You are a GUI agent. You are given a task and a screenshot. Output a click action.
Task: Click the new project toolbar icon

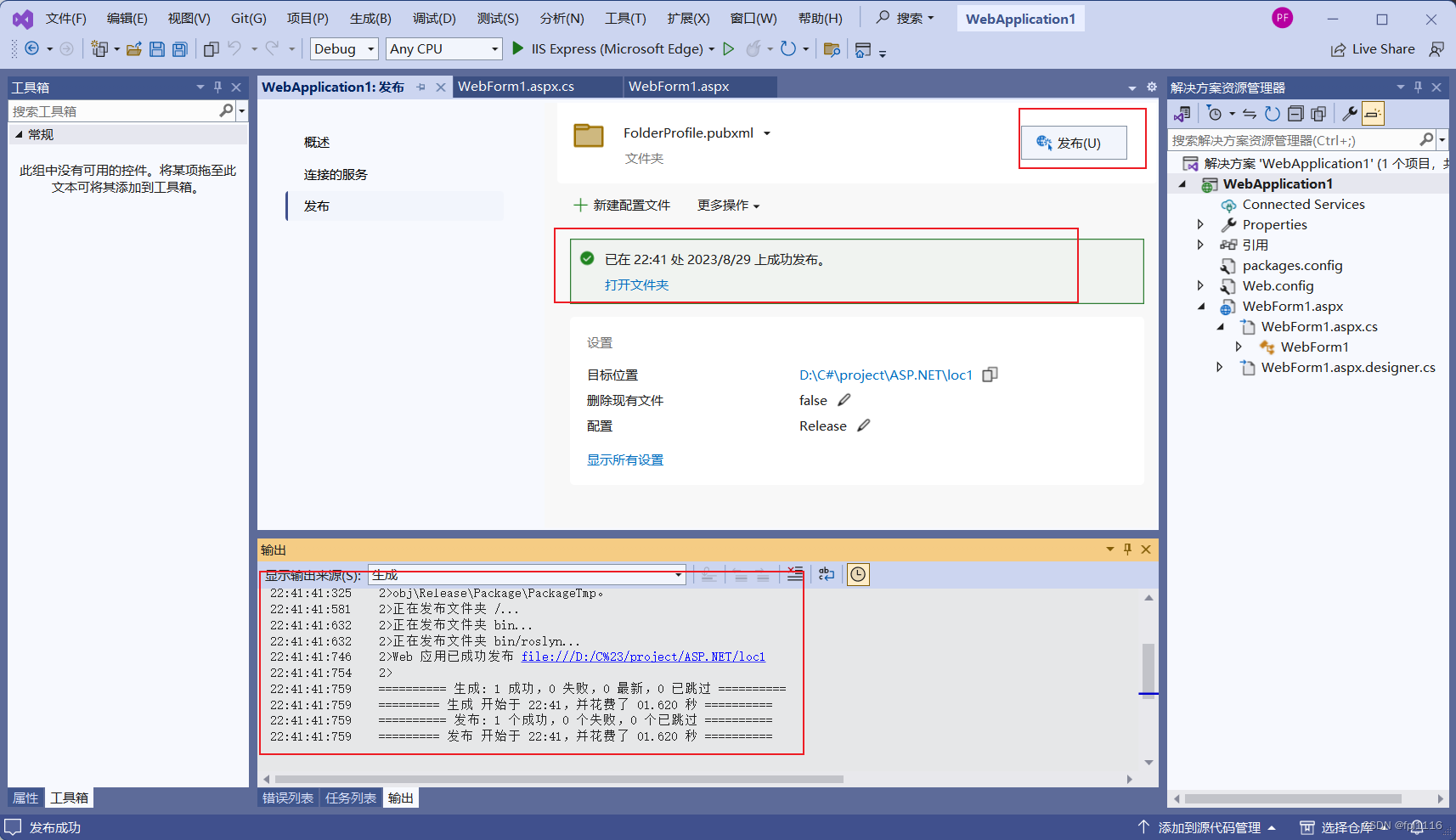click(99, 48)
